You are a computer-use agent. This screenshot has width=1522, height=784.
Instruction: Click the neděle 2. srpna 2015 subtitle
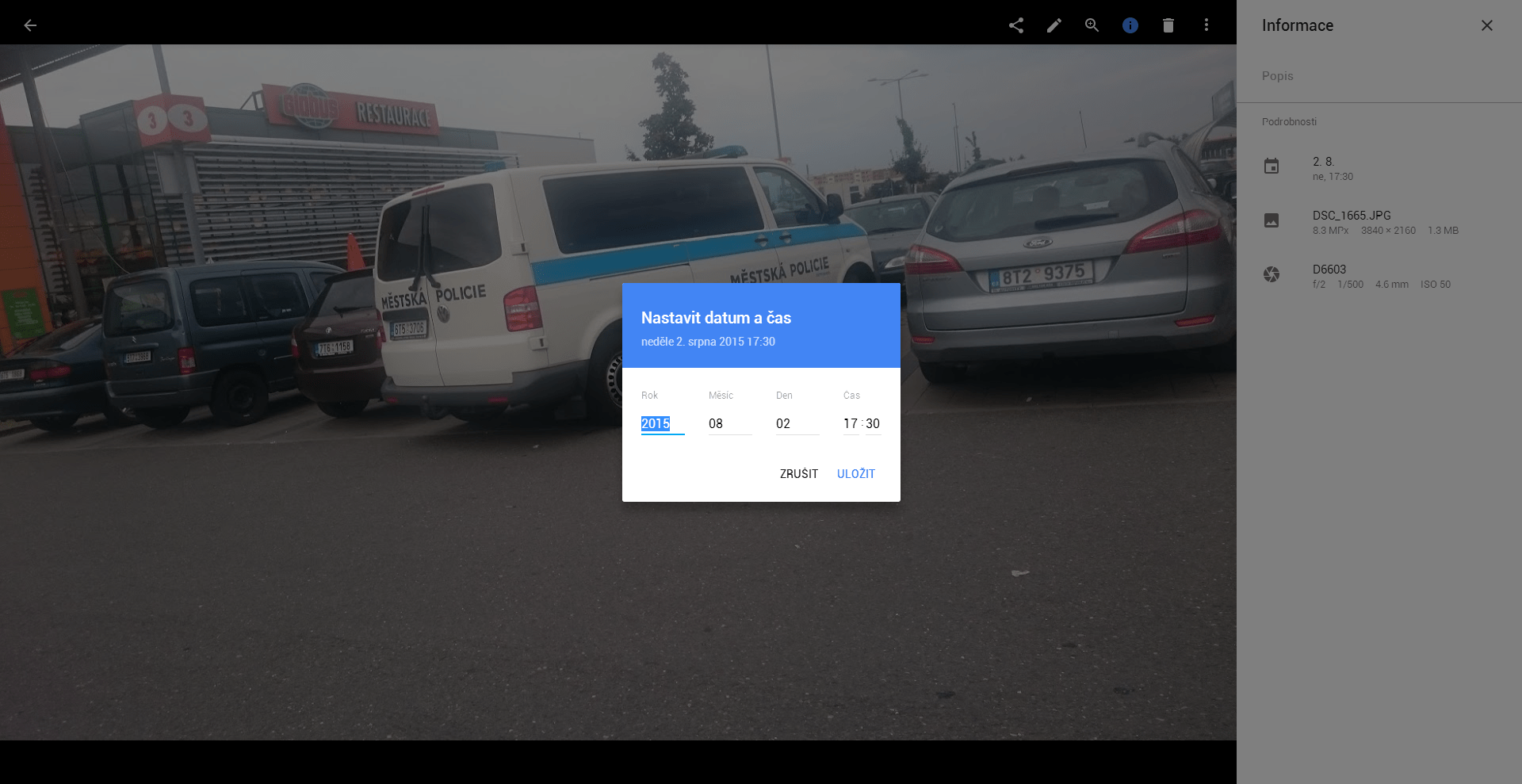coord(708,342)
